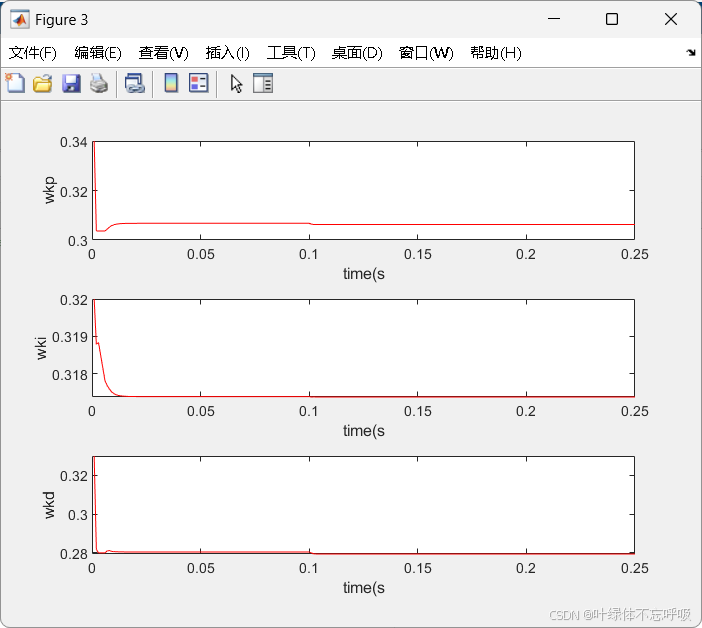Viewport: 702px width, 628px height.
Task: Click the Link Plot toolbar icon
Action: 135,84
